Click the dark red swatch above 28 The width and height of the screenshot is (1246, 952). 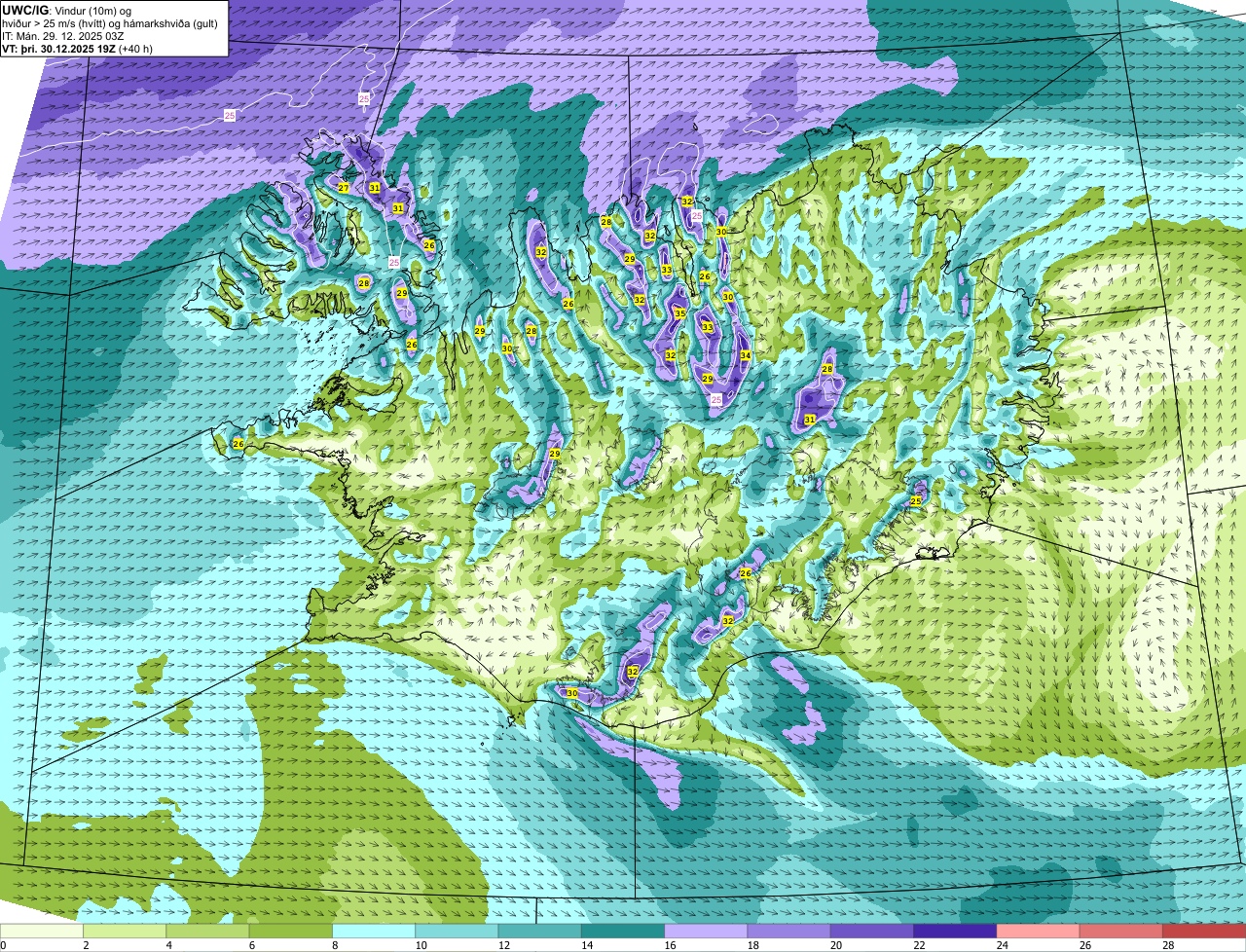pyautogui.click(x=1204, y=932)
